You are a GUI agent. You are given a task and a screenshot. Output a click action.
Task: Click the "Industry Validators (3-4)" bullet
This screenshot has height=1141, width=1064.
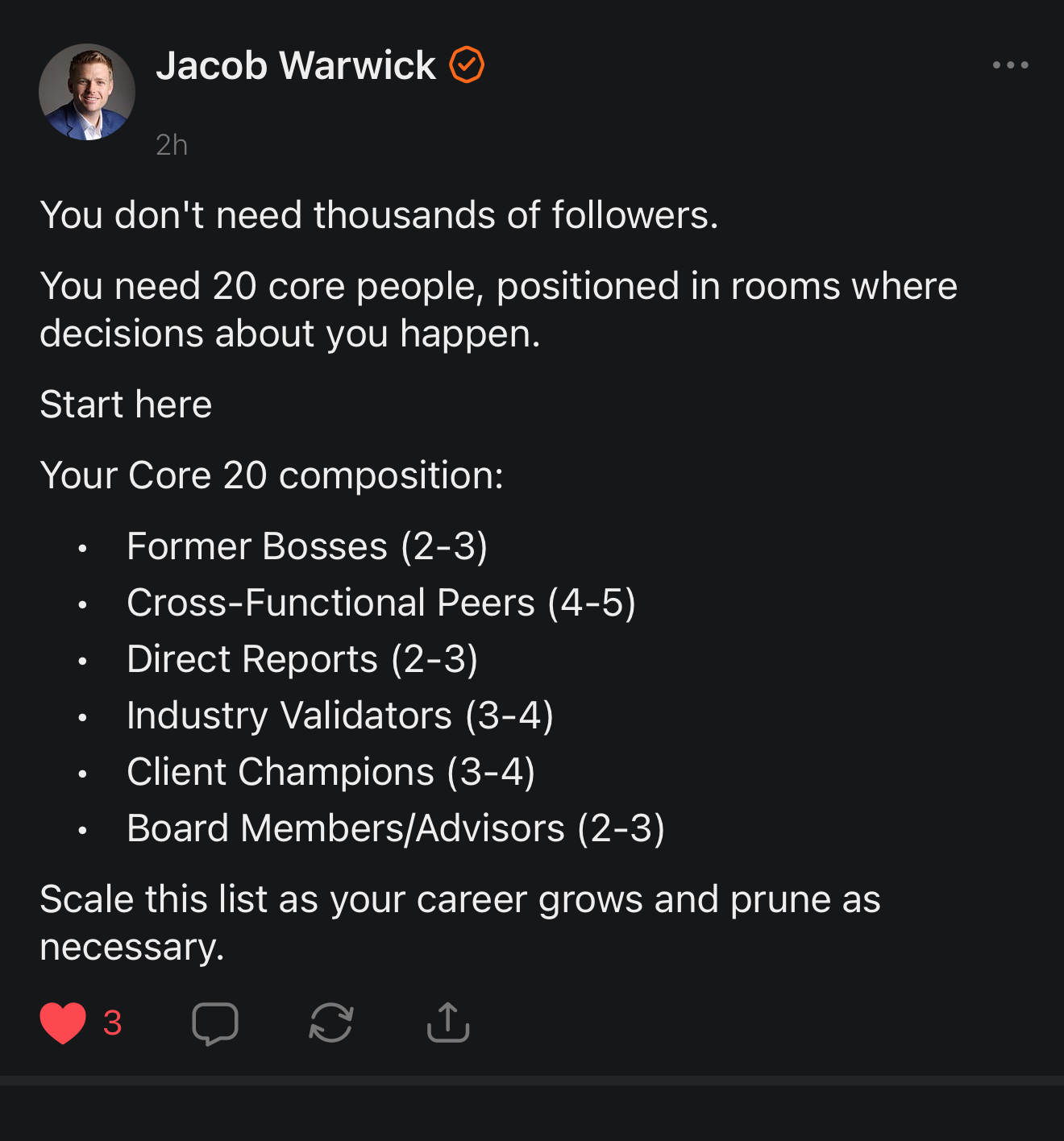[x=339, y=716]
